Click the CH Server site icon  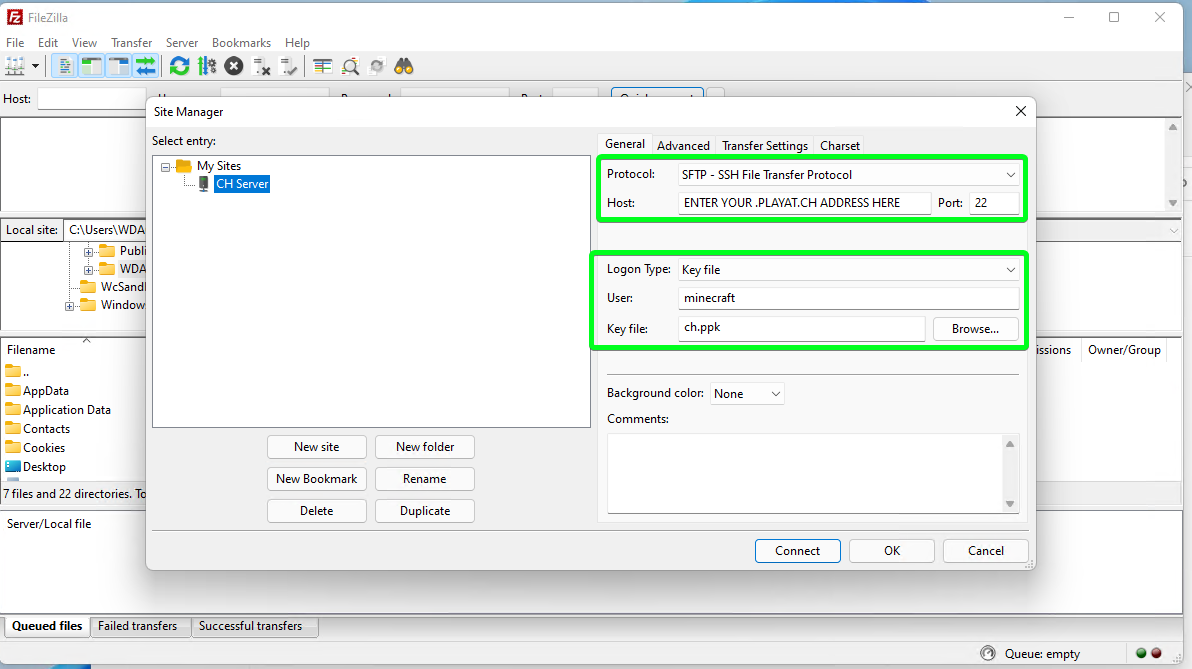click(x=204, y=184)
